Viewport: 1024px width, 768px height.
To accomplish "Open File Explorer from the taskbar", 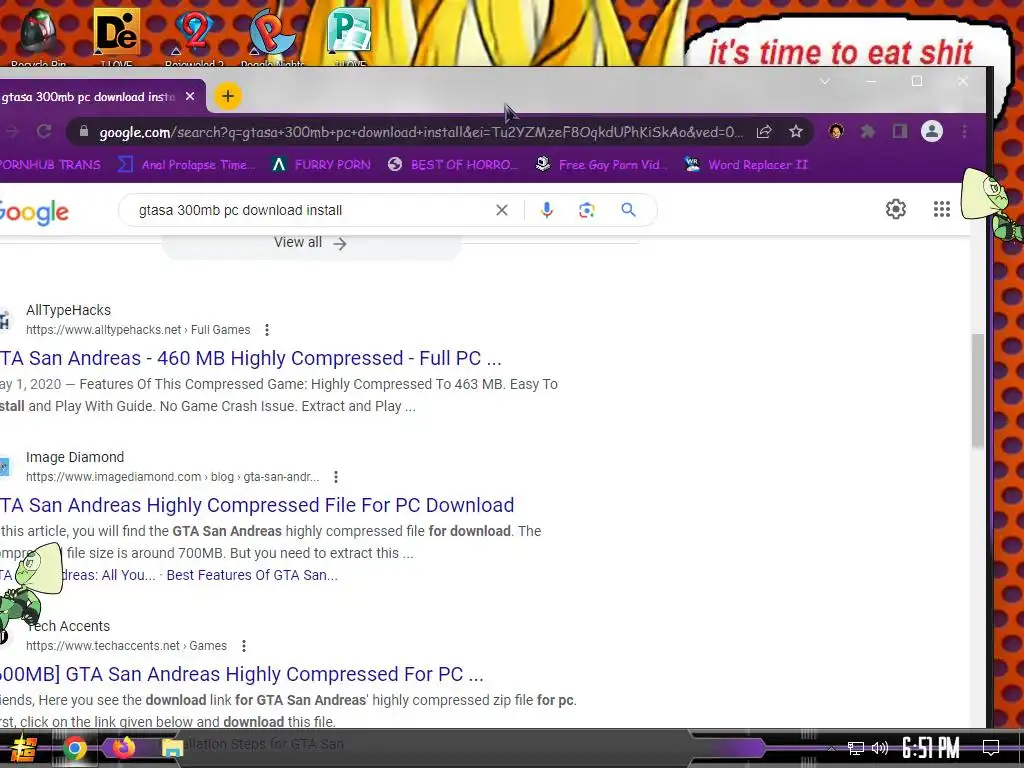I will point(172,748).
